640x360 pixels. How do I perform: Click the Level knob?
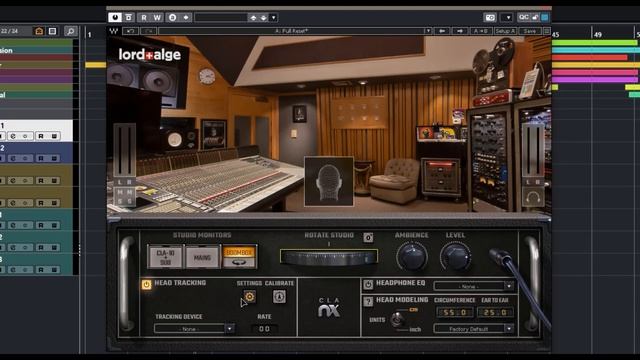(x=456, y=257)
